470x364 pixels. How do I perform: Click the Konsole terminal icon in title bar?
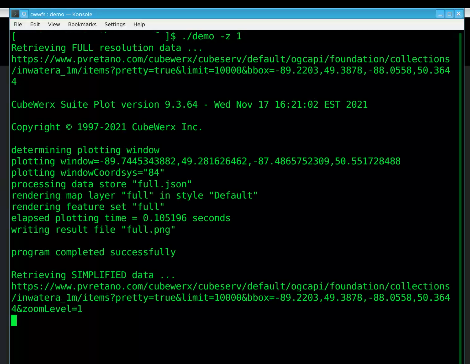pos(15,14)
